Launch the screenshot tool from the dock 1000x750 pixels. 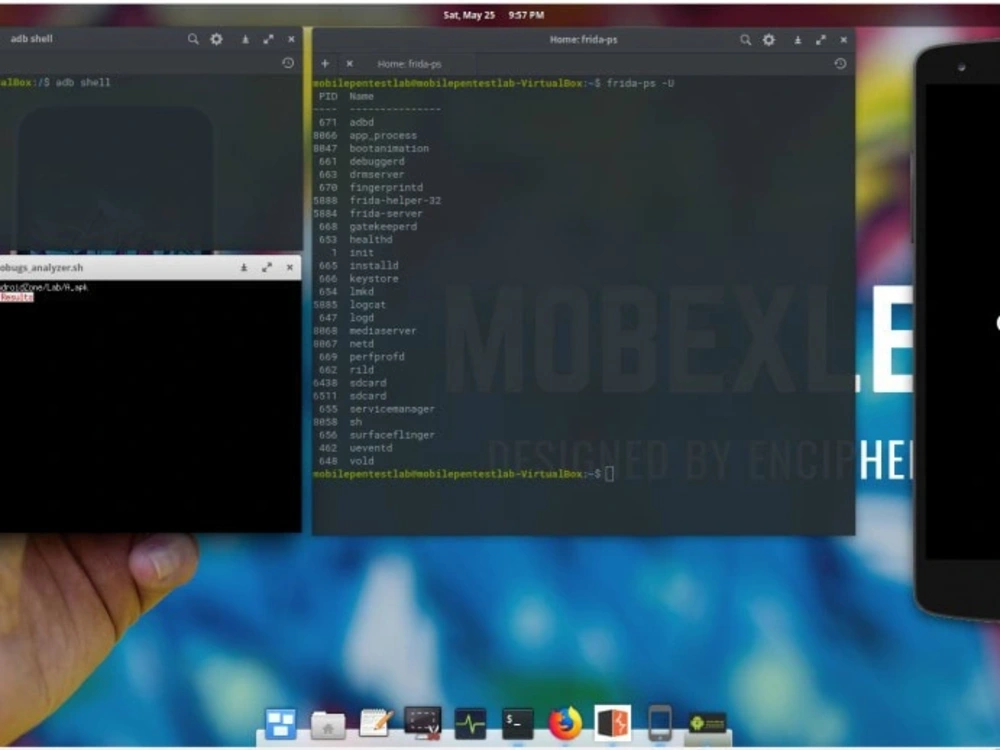pos(422,723)
